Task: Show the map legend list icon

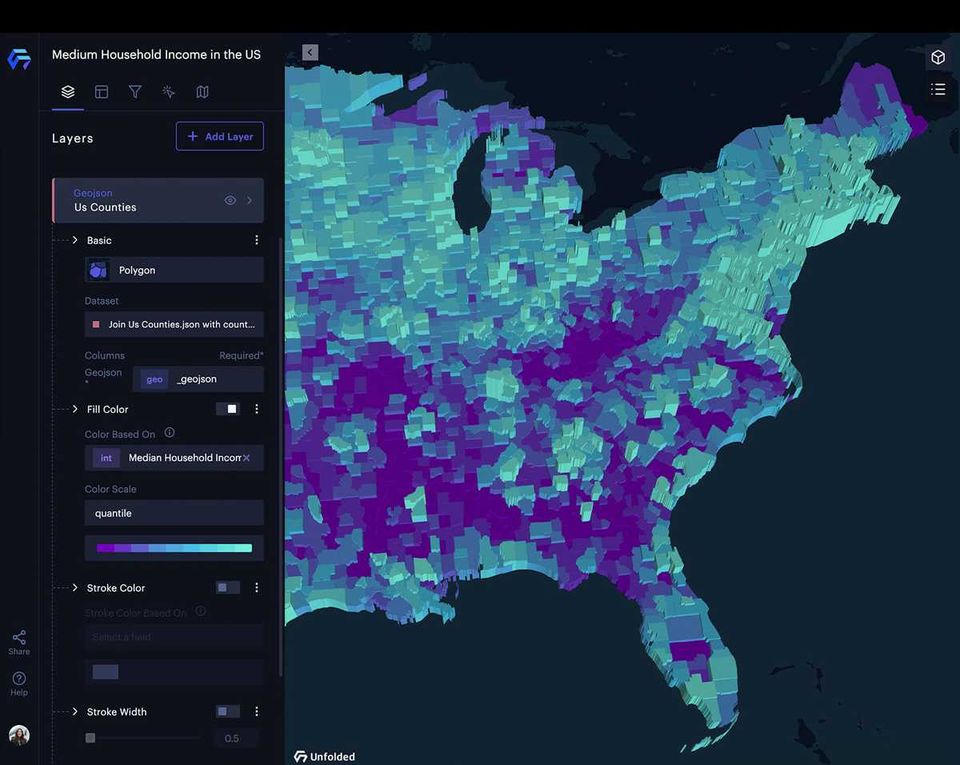Action: click(938, 89)
